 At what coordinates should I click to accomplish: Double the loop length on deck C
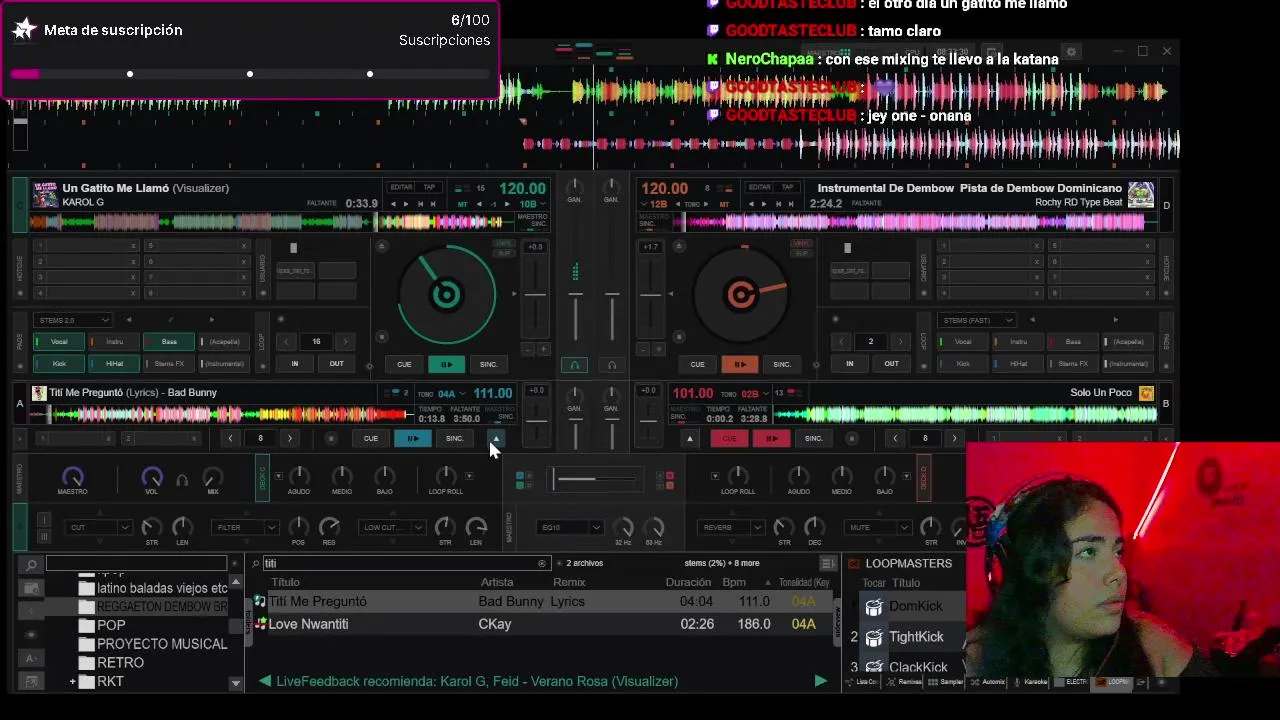point(345,341)
